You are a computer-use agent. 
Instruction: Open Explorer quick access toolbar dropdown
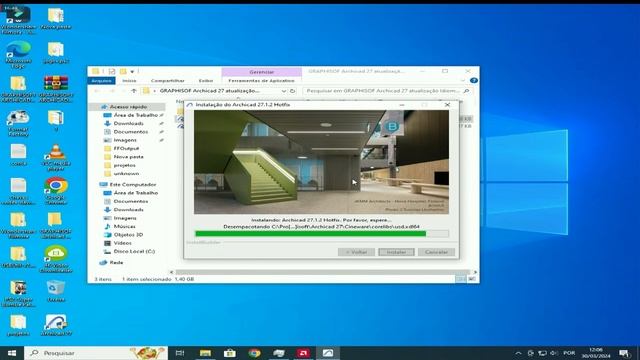click(x=132, y=71)
